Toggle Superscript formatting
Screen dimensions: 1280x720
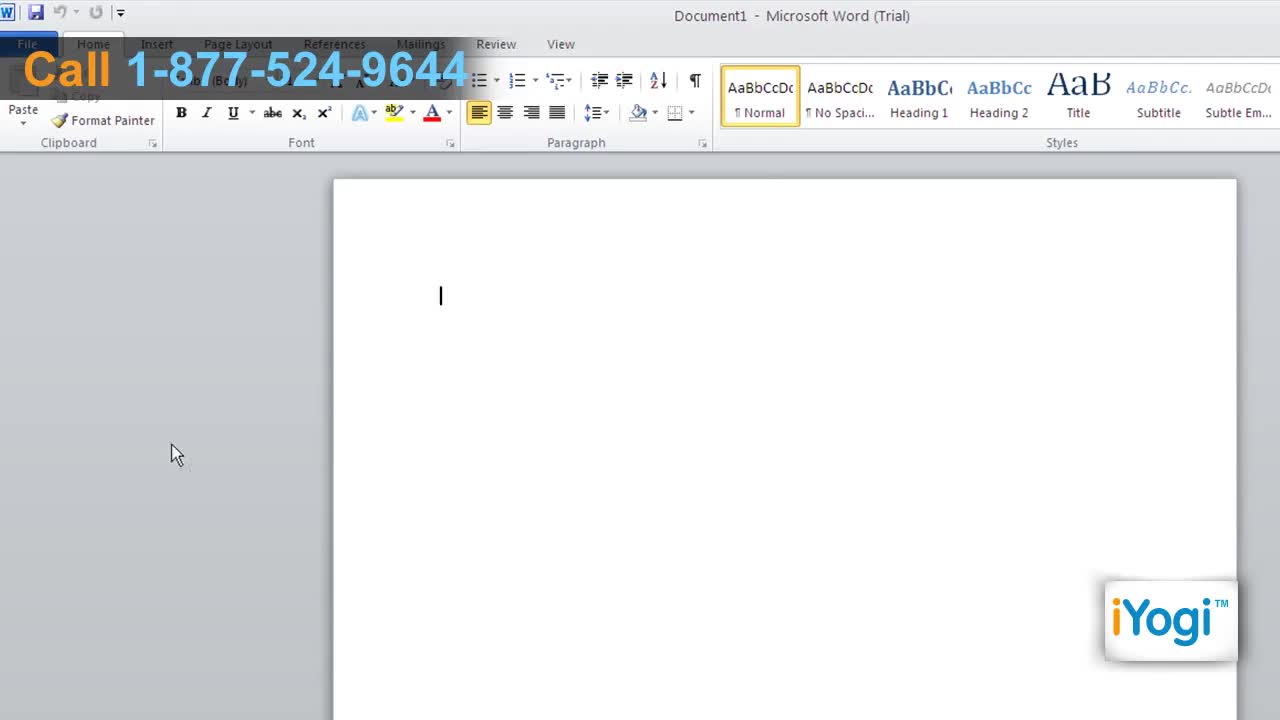(325, 113)
